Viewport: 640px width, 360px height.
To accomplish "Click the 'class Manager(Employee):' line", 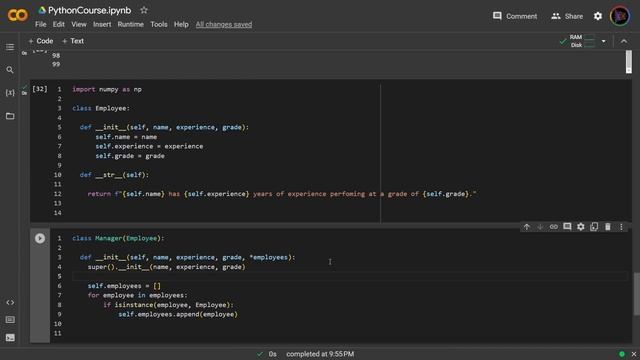I will pyautogui.click(x=118, y=238).
